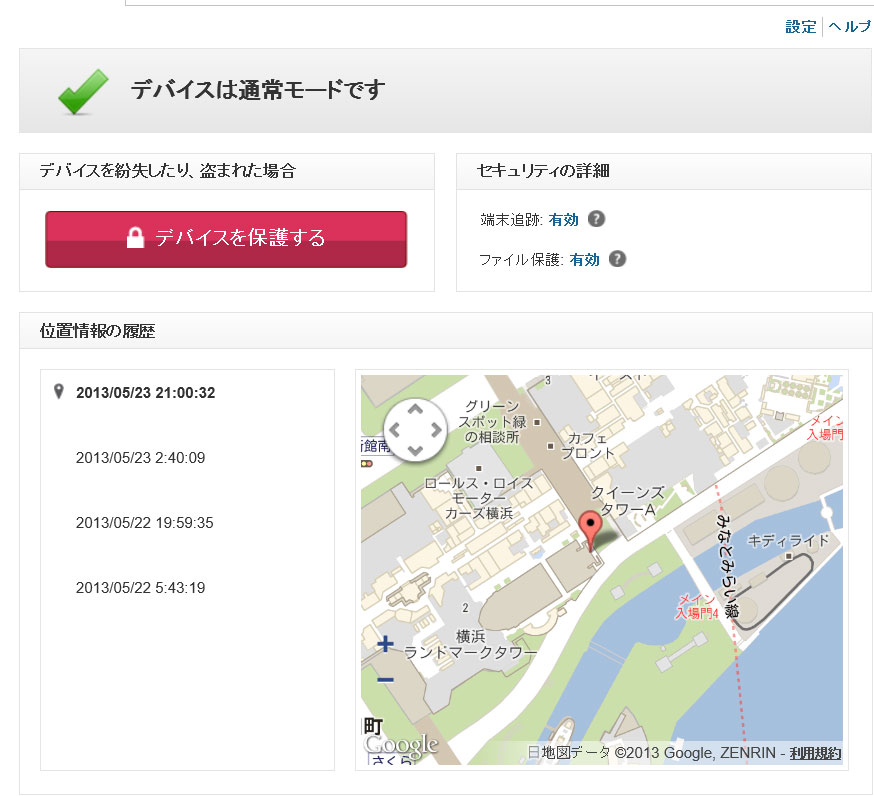Open the 設定 link
The height and width of the screenshot is (796, 874).
800,26
